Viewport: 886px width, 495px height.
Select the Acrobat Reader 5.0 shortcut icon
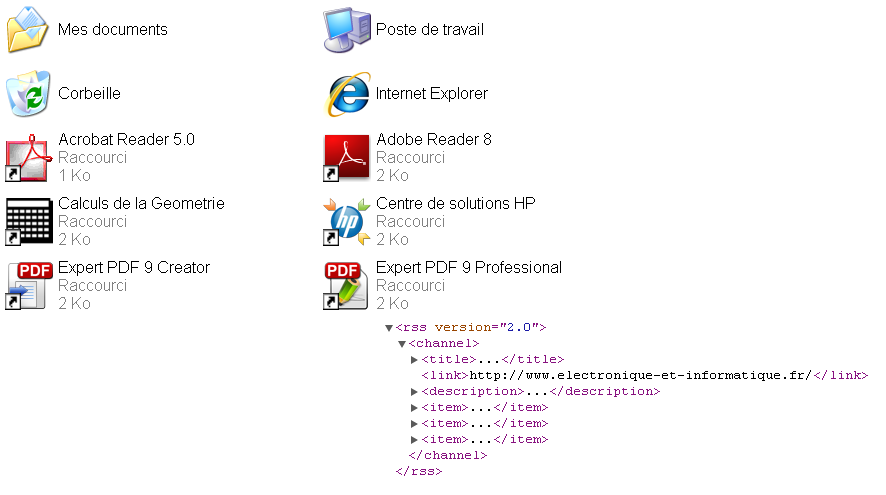[x=28, y=158]
